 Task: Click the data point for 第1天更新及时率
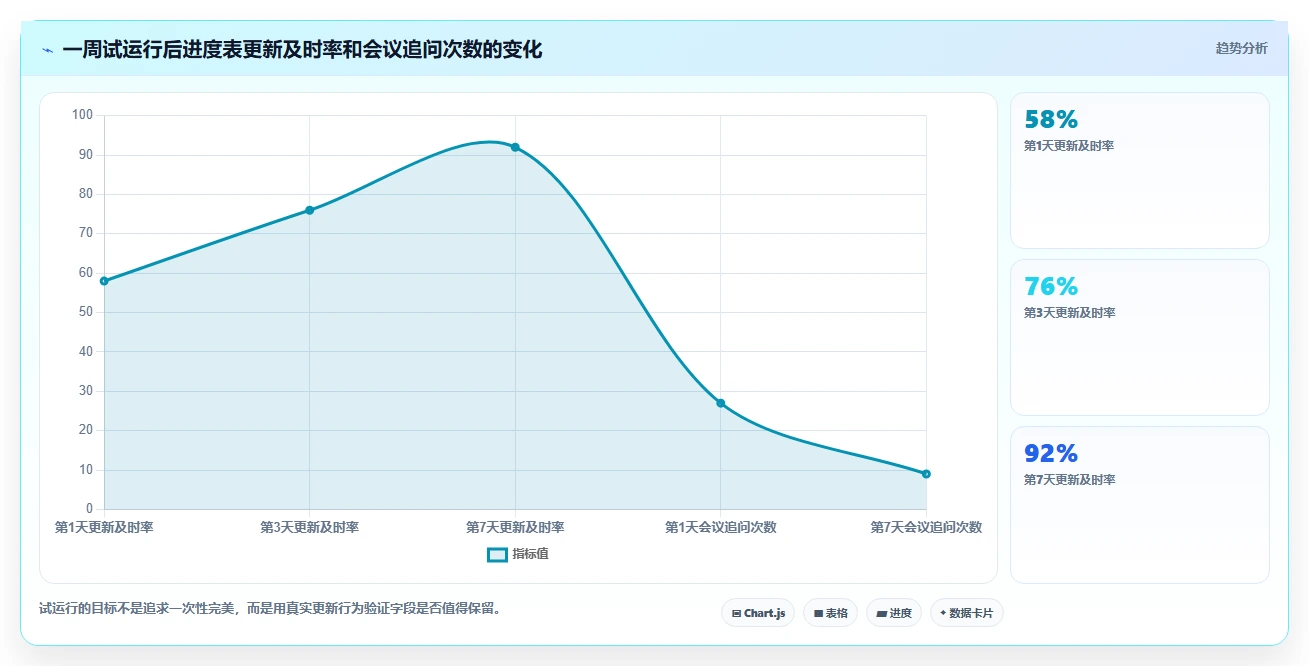click(104, 281)
